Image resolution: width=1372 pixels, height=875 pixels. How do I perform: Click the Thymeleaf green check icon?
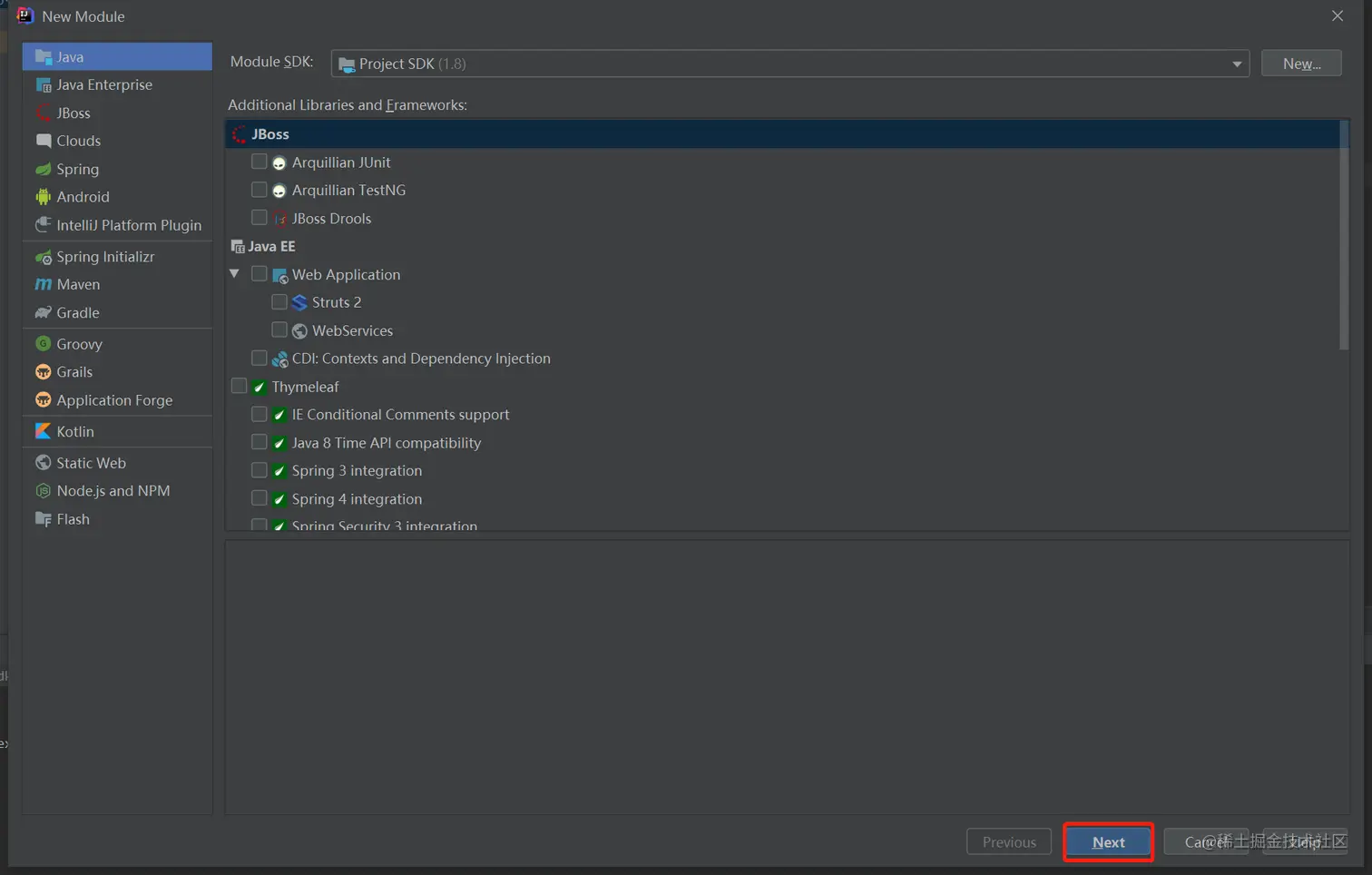click(260, 388)
